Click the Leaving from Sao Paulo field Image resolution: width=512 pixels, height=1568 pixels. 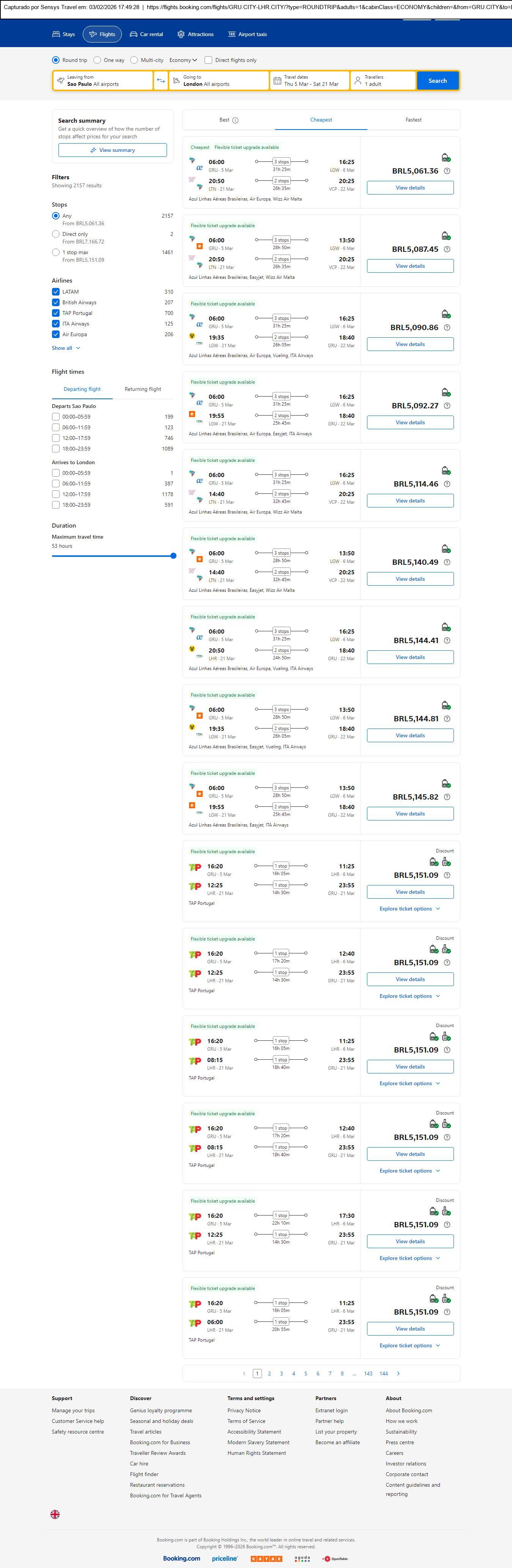(x=103, y=81)
